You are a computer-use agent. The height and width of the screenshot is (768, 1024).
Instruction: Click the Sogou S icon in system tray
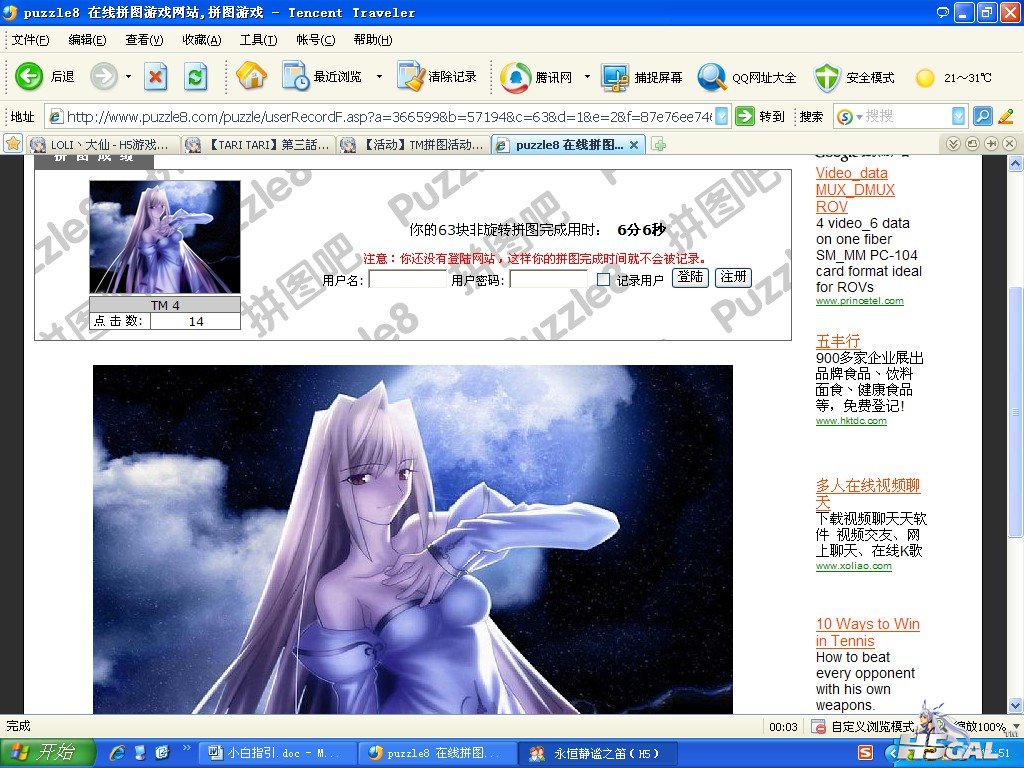[865, 753]
